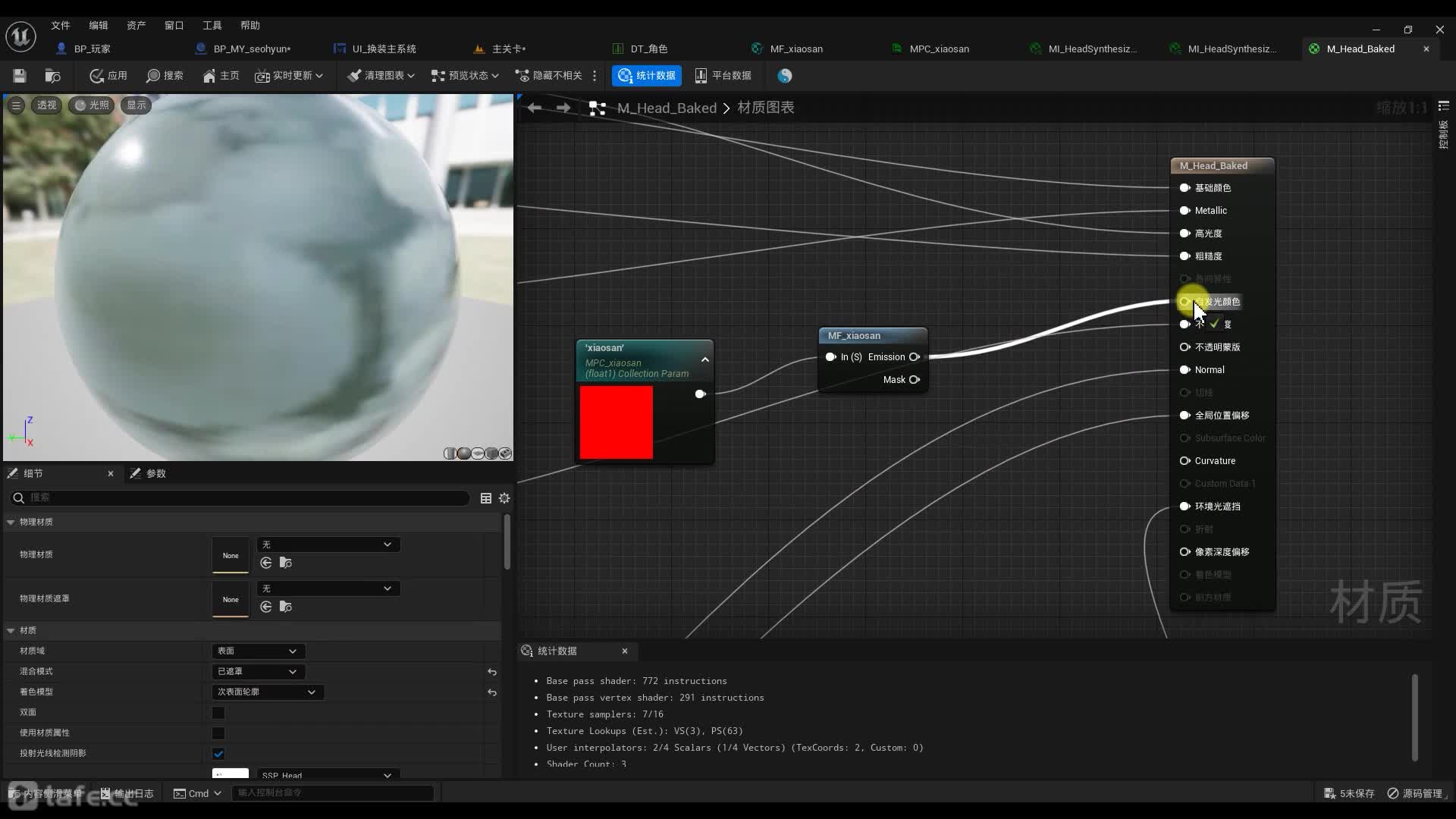
Task: Click the Metallic input pin
Action: point(1185,211)
